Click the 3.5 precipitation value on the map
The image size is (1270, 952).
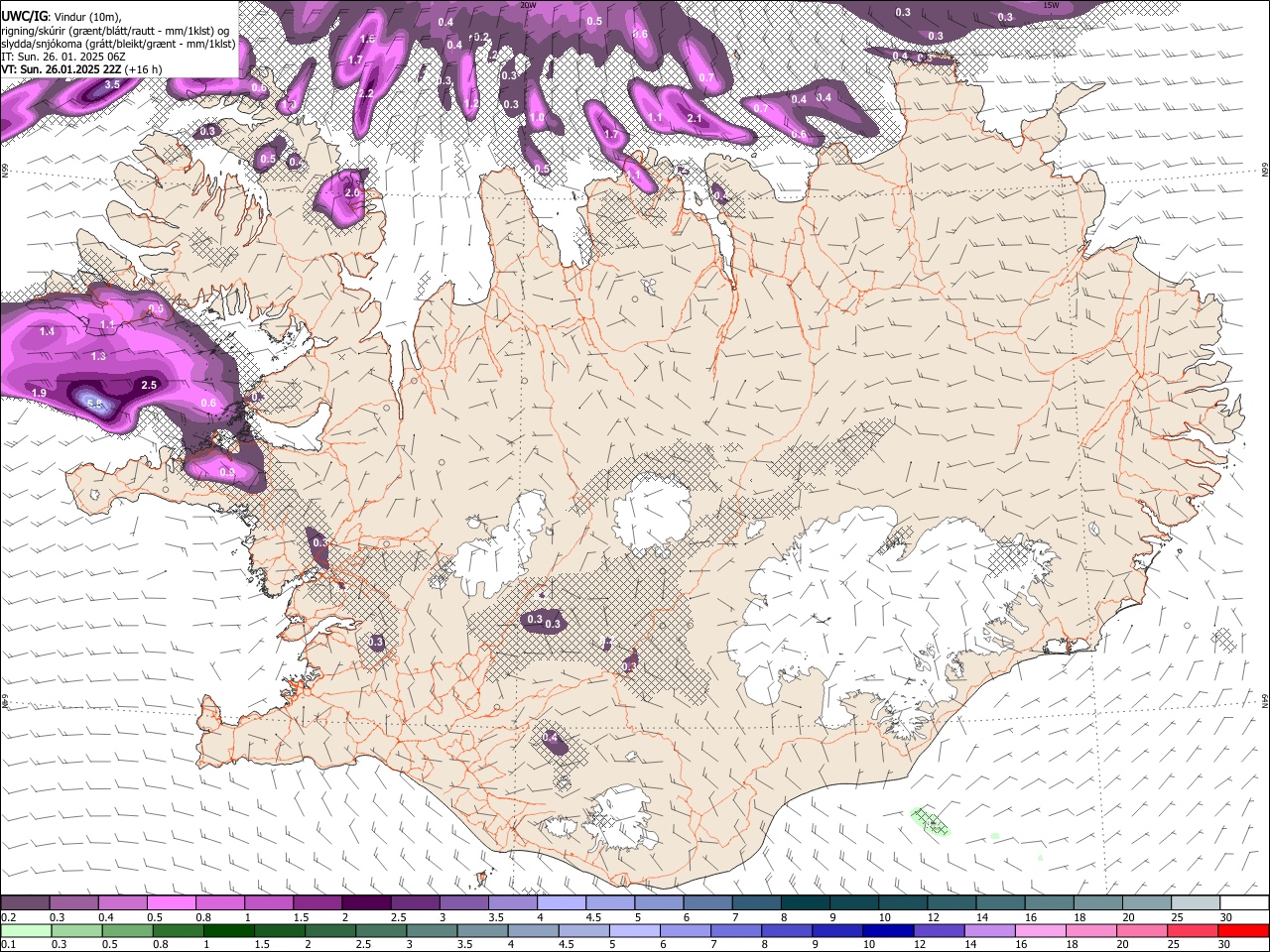[x=112, y=85]
